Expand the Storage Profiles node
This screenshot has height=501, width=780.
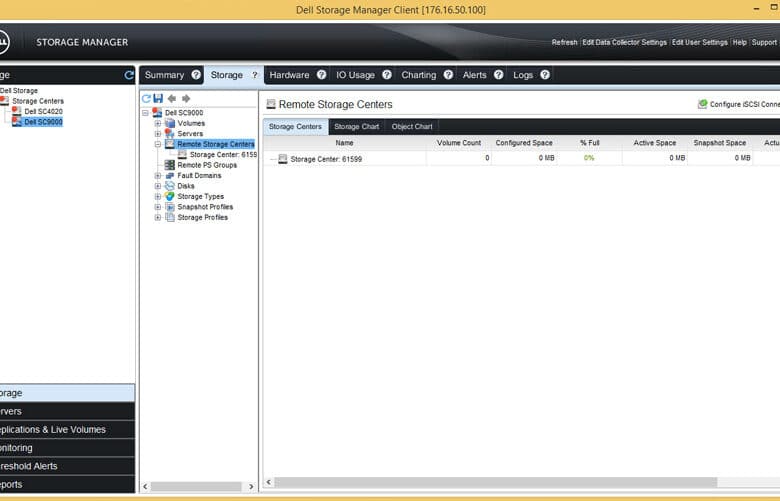(158, 217)
